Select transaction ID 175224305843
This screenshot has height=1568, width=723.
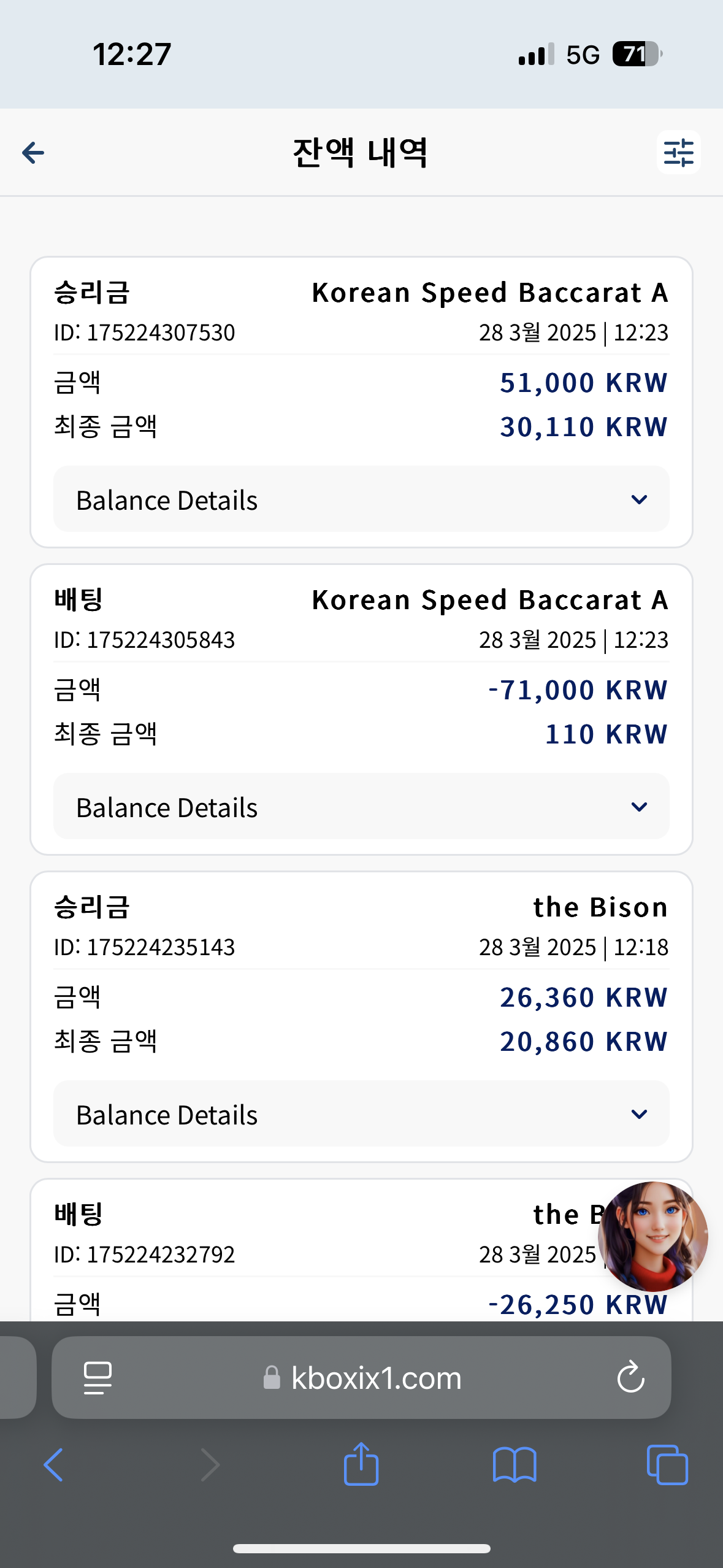(x=145, y=640)
